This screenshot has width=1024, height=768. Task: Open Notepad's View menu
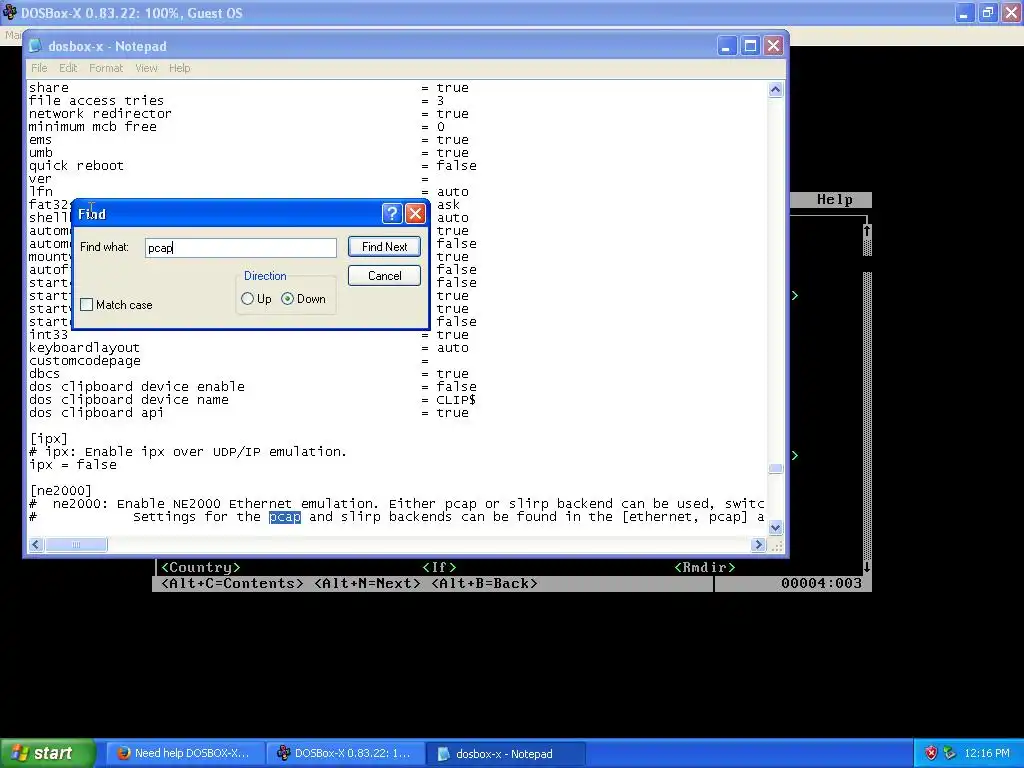(146, 68)
